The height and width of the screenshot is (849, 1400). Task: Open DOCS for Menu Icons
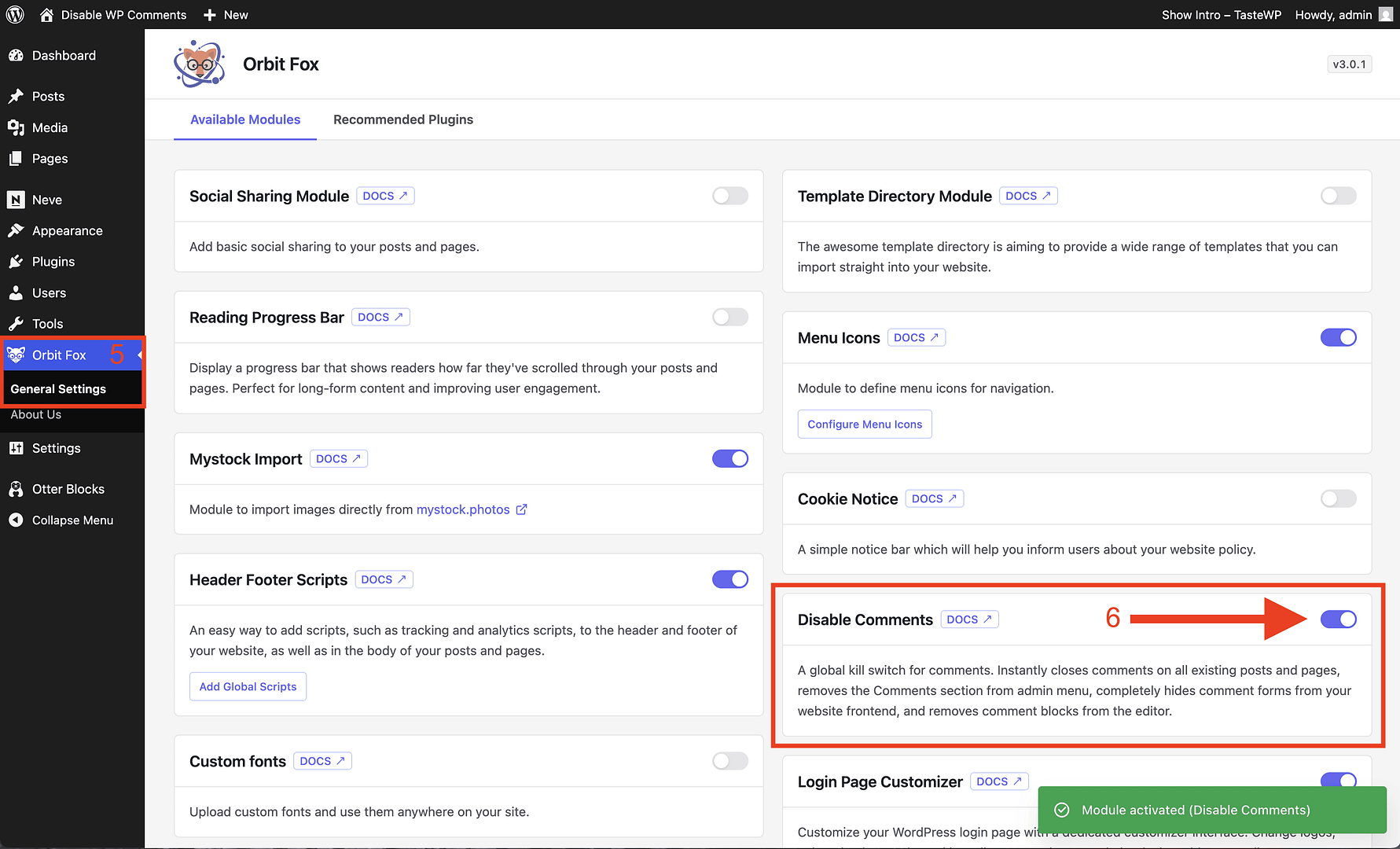pos(917,337)
